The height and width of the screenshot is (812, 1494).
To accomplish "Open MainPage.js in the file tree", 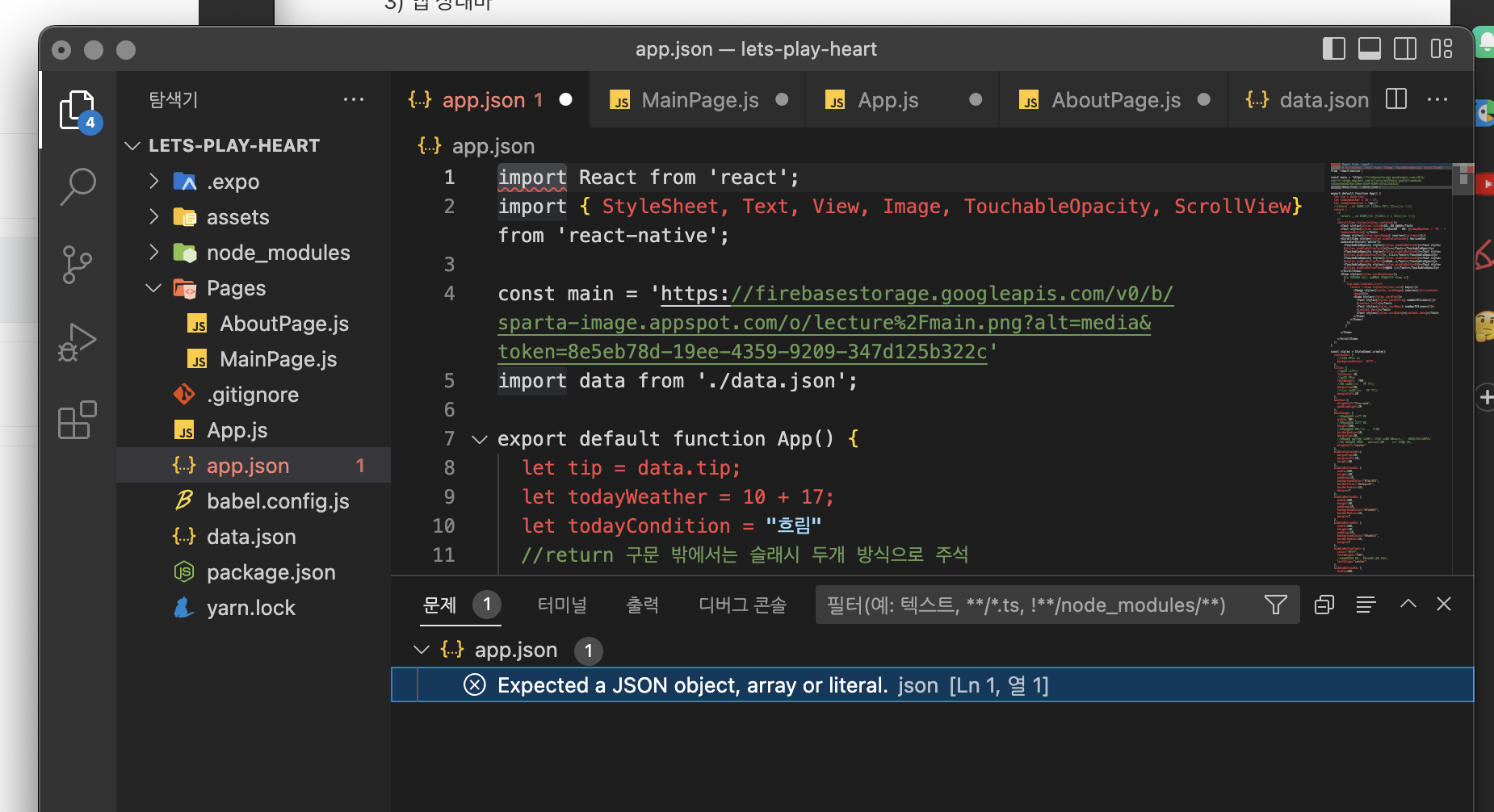I will click(x=254, y=359).
